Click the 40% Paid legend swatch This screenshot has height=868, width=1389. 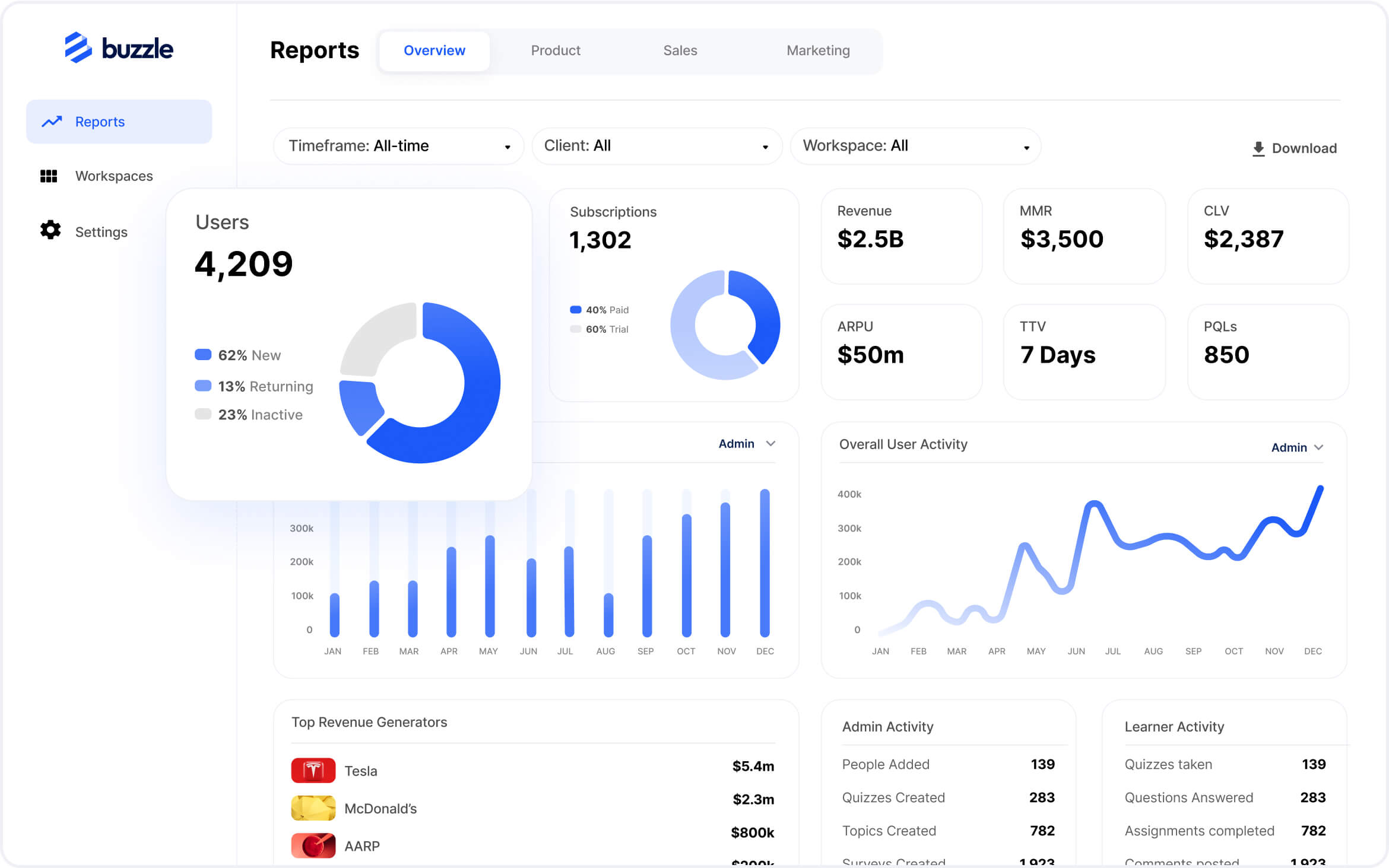[x=575, y=310]
